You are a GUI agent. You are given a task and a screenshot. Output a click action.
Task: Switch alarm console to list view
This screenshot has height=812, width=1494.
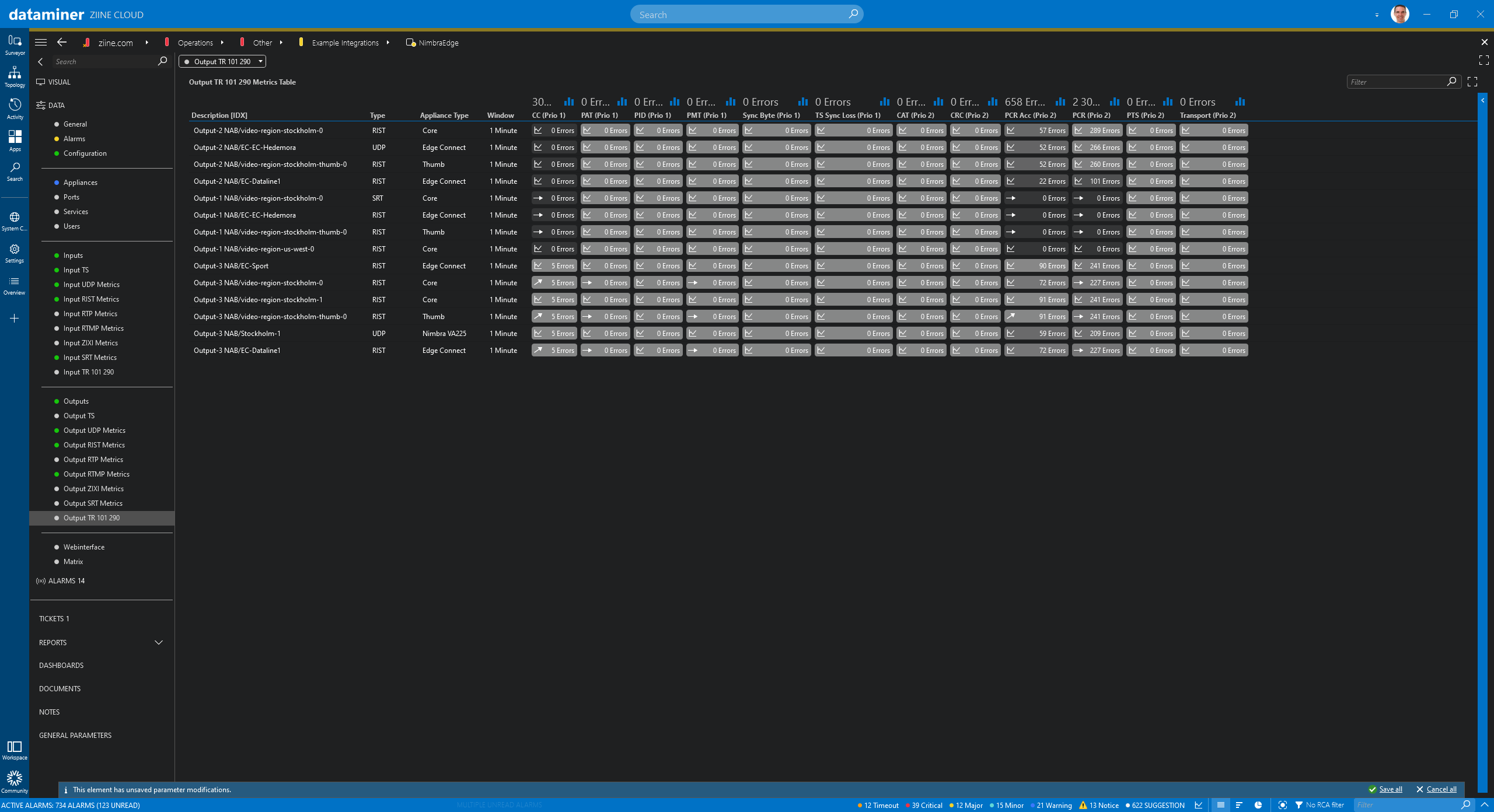pos(1220,805)
